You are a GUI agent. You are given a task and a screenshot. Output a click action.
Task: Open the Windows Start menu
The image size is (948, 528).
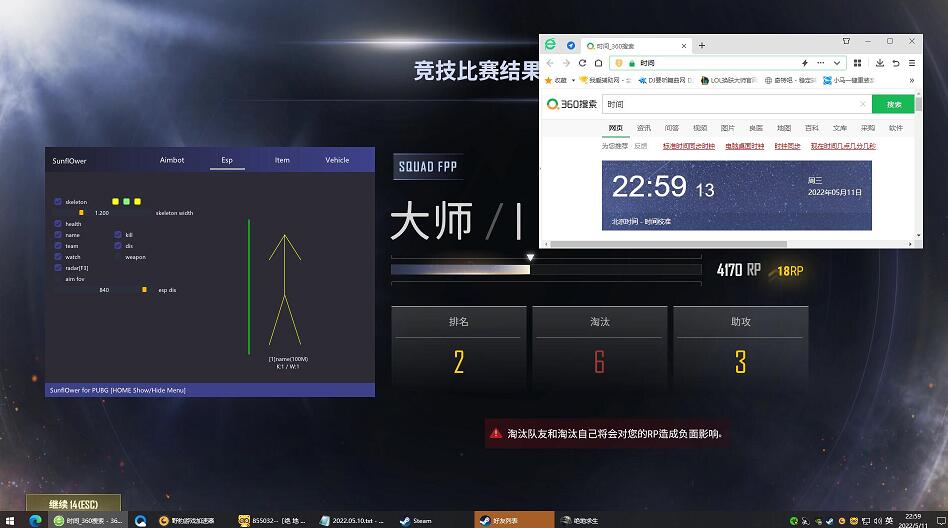coord(10,520)
